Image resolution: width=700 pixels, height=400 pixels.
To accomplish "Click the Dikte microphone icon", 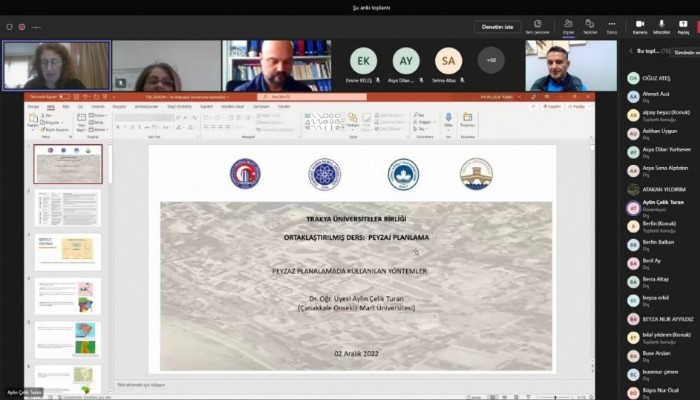I will pos(448,117).
